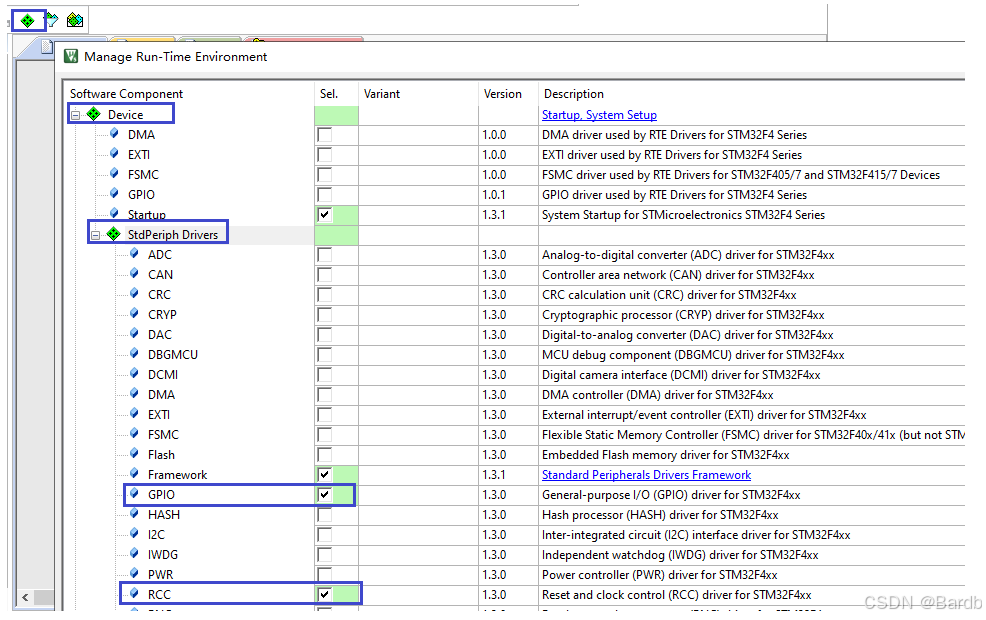Click the blue icon beside DAC
Screen dimensions: 986x620
coord(134,333)
